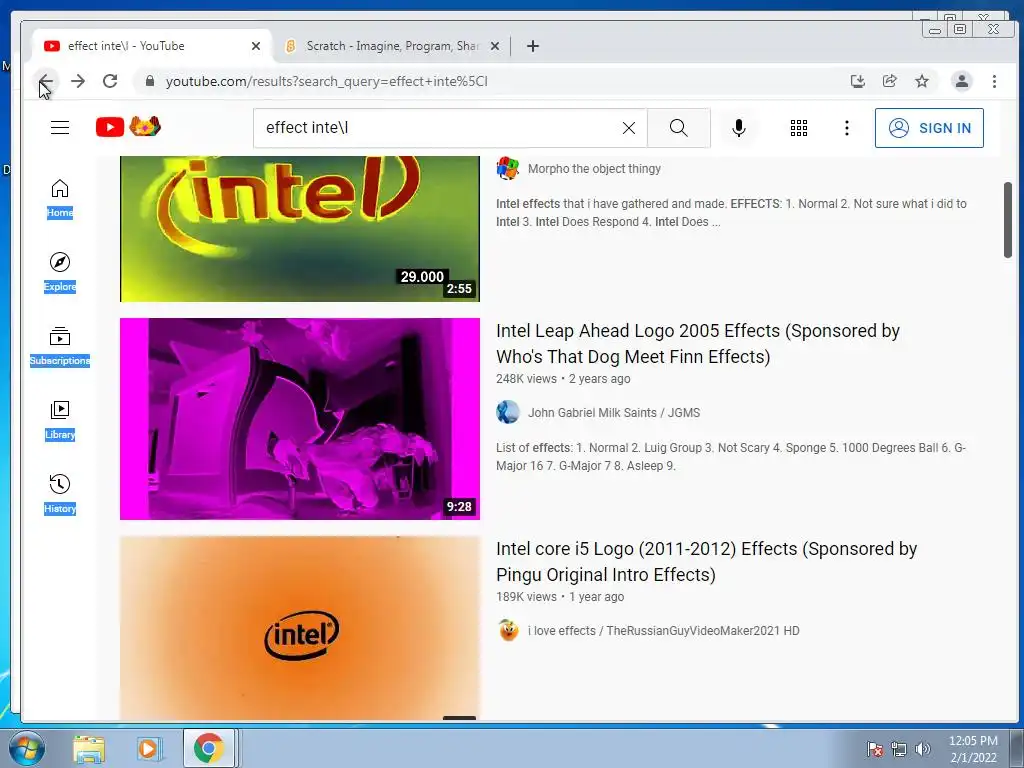Viewport: 1024px width, 768px height.
Task: Close the YouTube tab
Action: tap(256, 46)
